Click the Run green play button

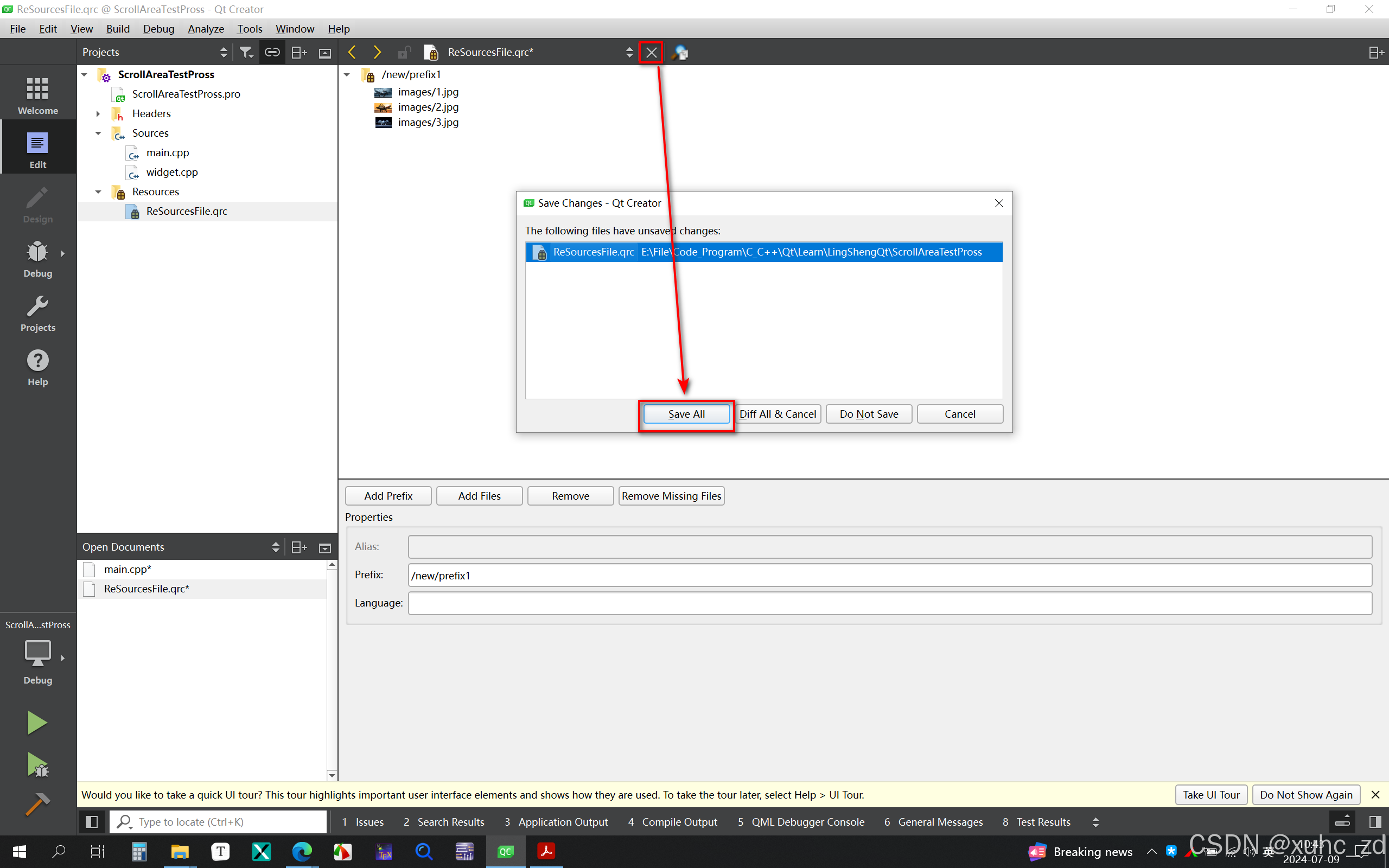[x=37, y=723]
